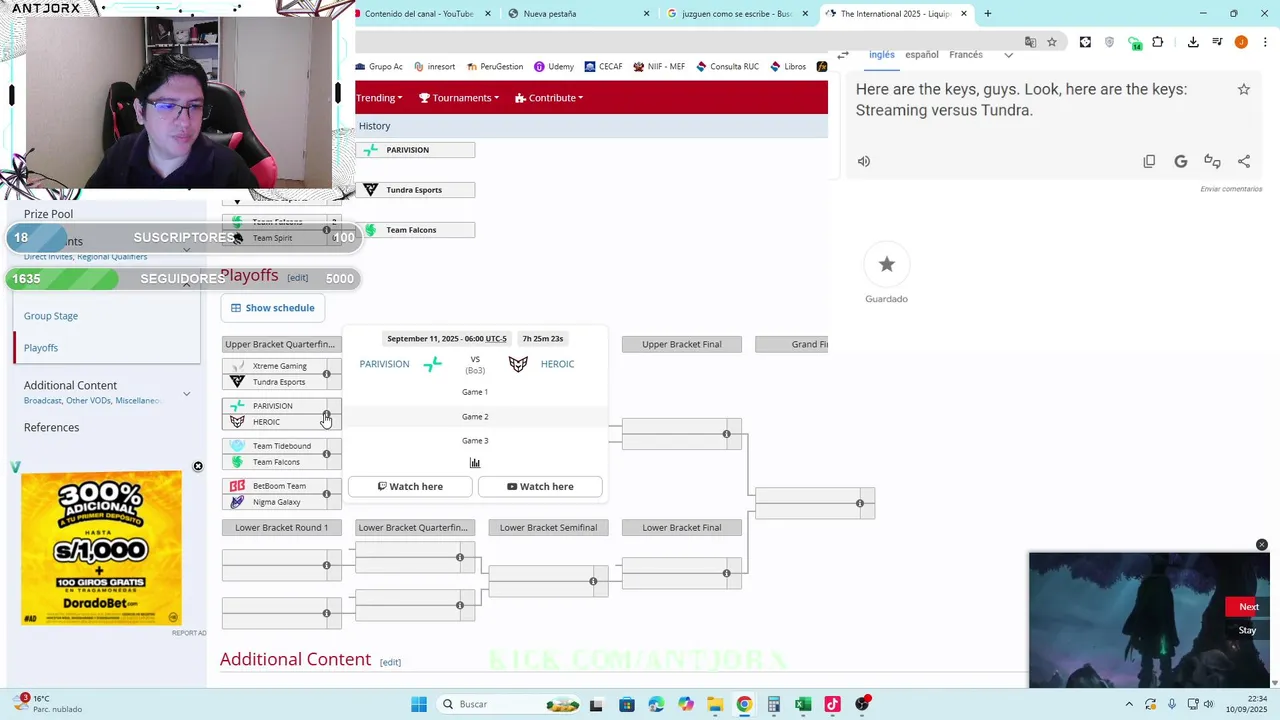Go to Playoffs in sidebar
Viewport: 1280px width, 720px height.
coord(41,348)
